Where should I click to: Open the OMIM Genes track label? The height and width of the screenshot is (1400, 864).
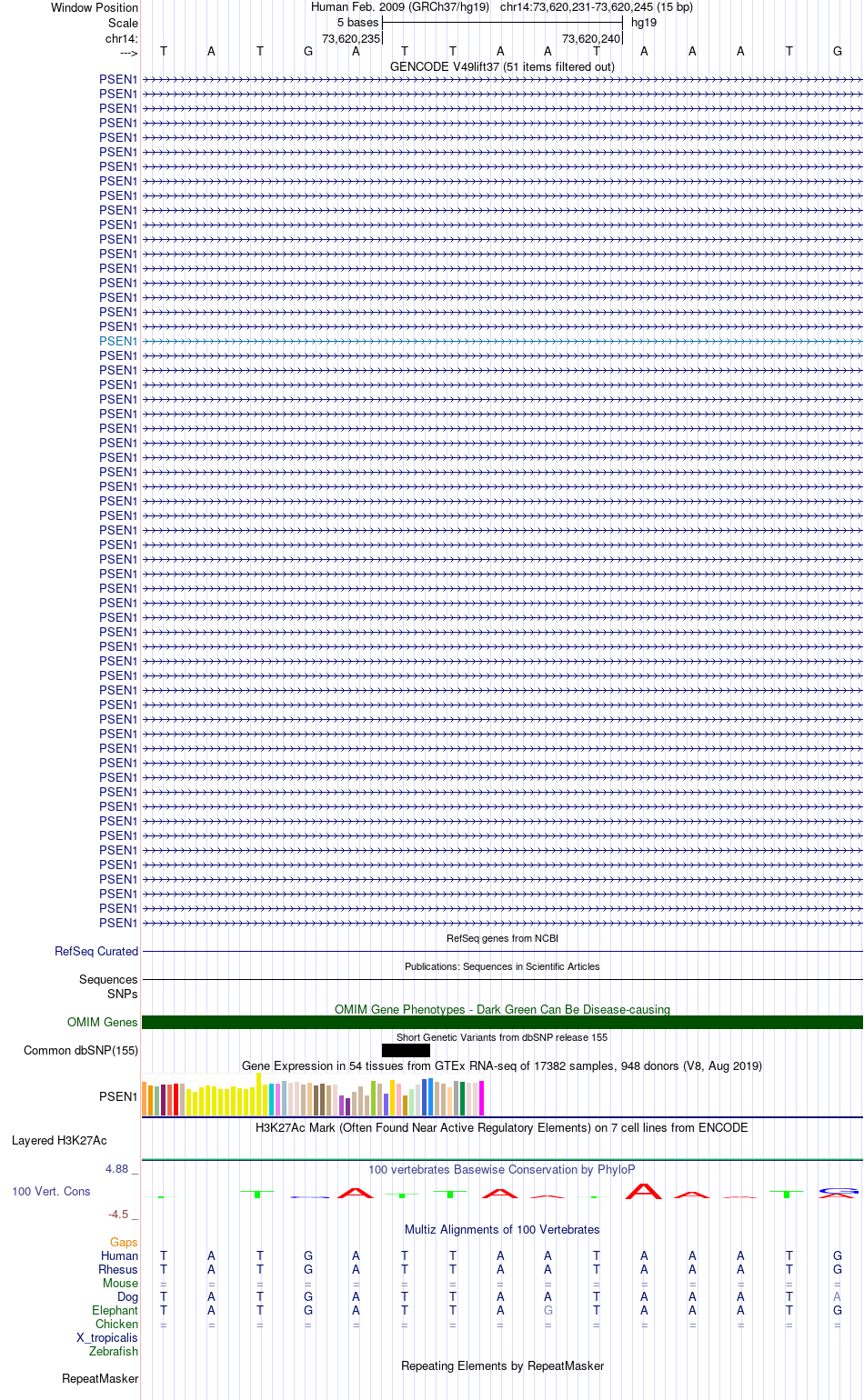coord(103,1022)
